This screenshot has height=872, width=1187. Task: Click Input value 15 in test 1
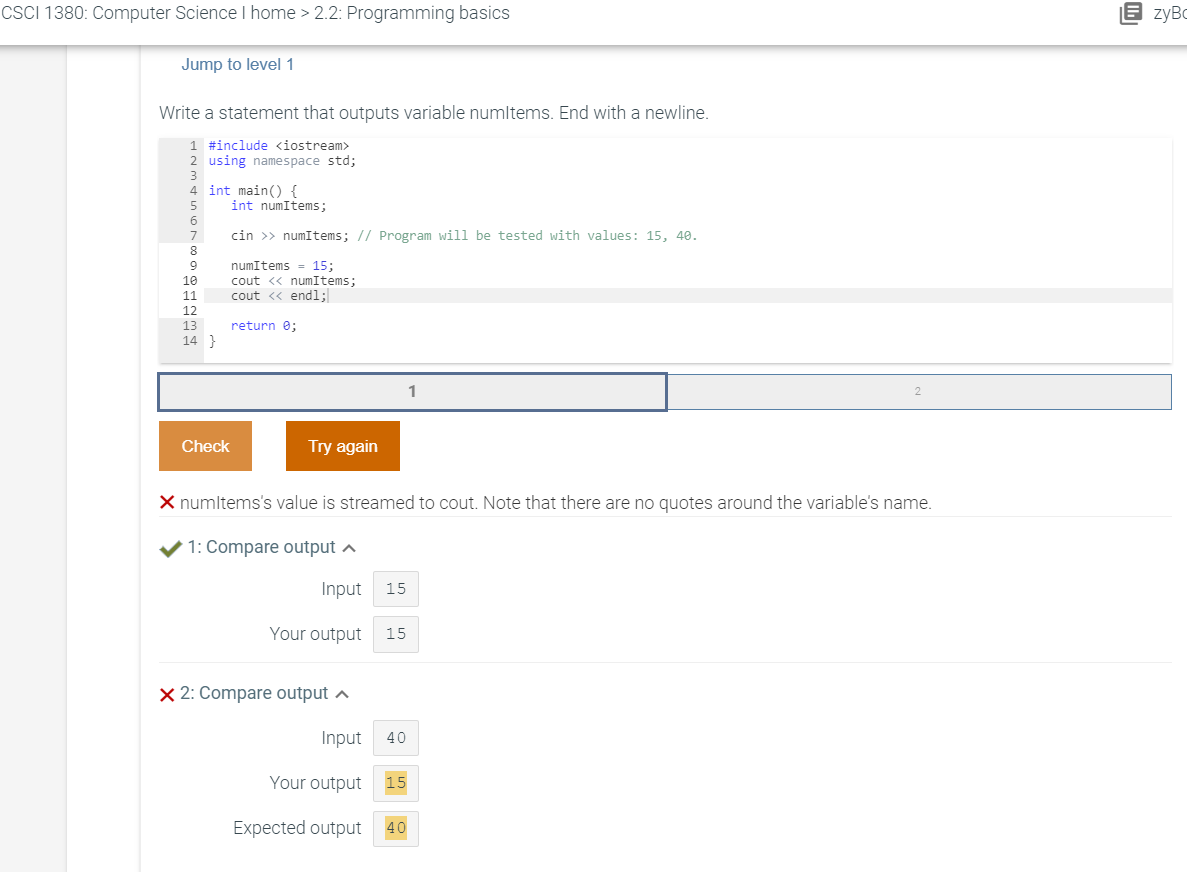pos(396,589)
